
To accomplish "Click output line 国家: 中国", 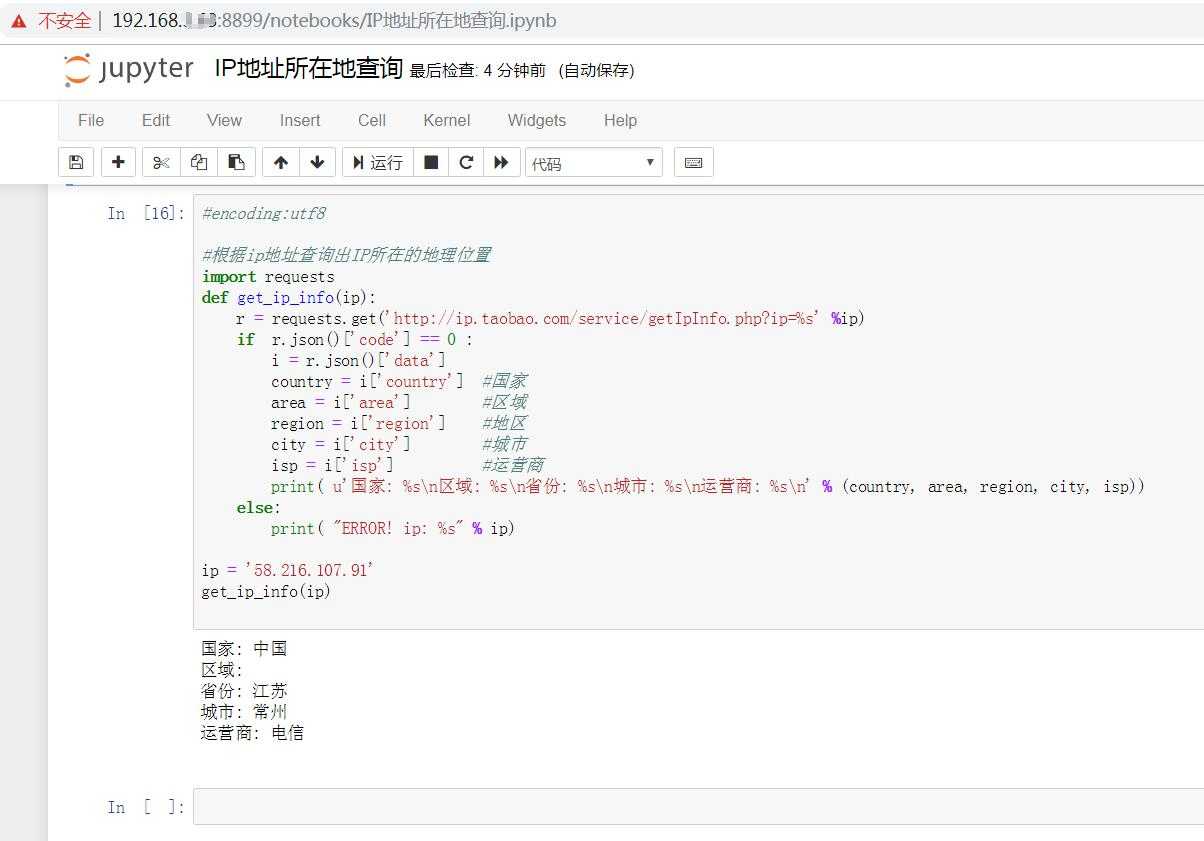I will tap(244, 648).
